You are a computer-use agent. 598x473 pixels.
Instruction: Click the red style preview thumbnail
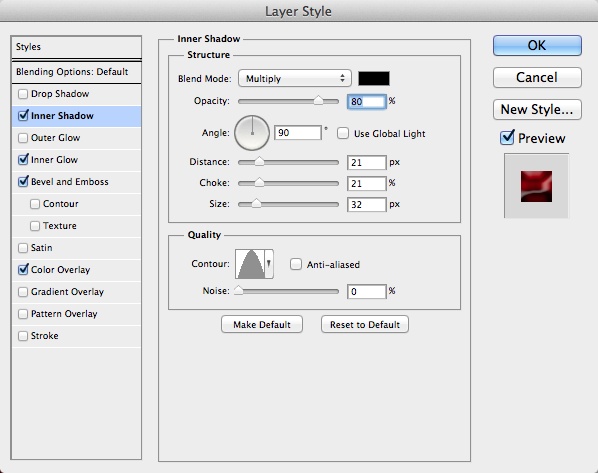coord(536,186)
